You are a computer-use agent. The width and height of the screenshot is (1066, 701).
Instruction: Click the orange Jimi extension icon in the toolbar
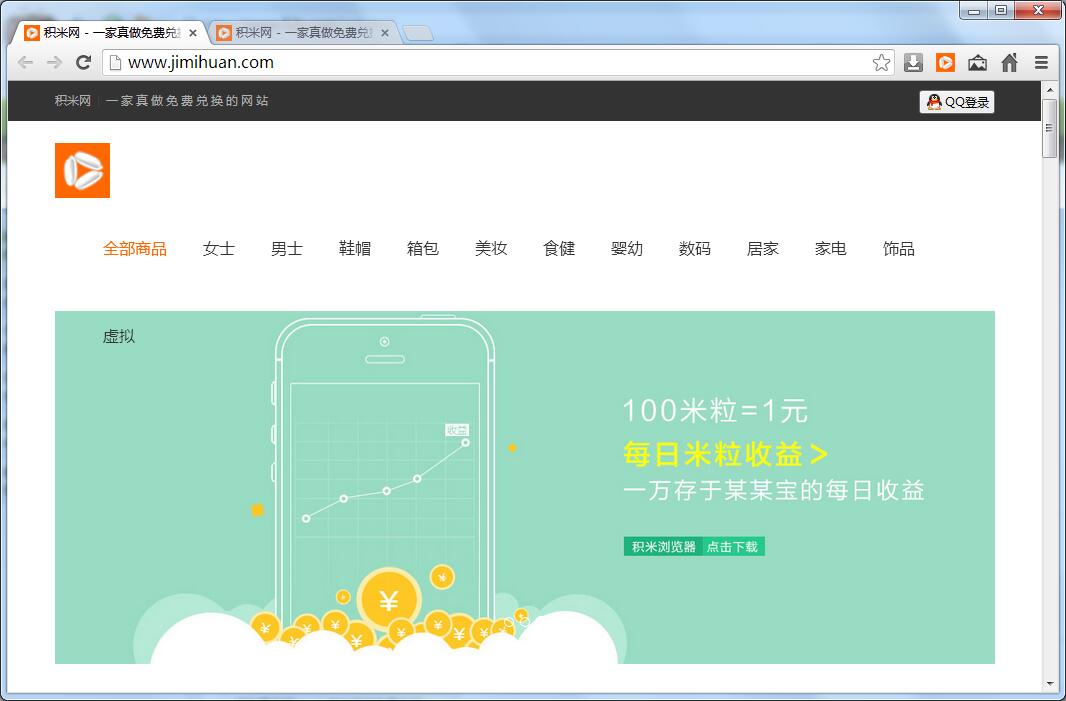pos(945,63)
